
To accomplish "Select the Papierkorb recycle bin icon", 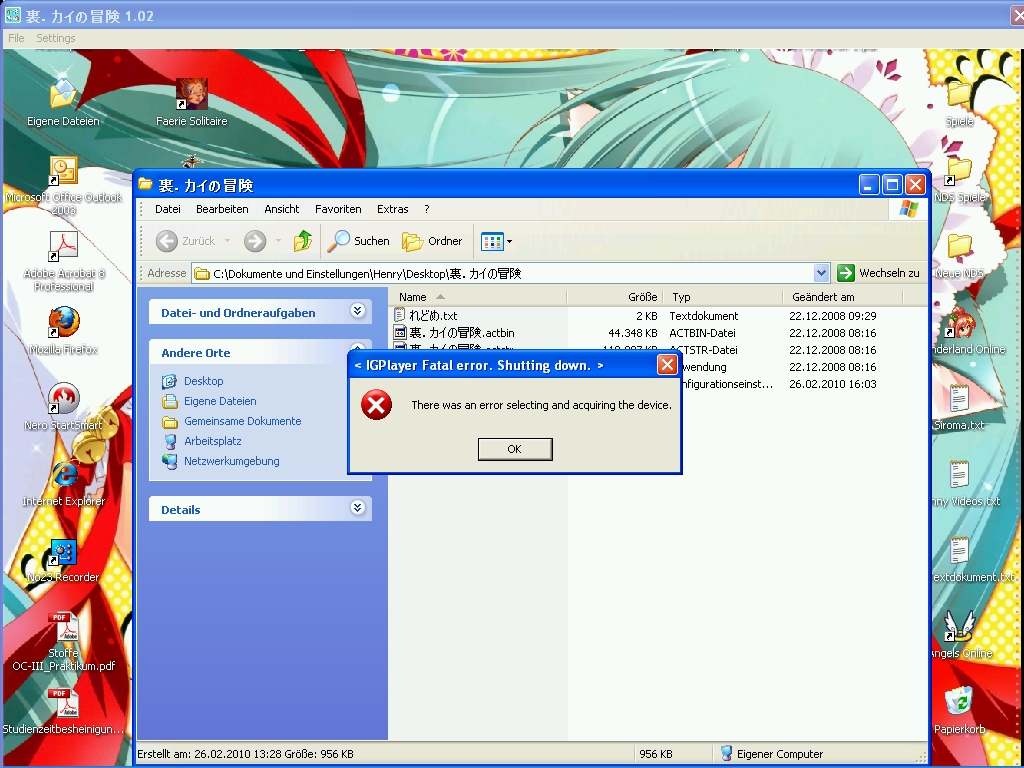I will tap(959, 703).
